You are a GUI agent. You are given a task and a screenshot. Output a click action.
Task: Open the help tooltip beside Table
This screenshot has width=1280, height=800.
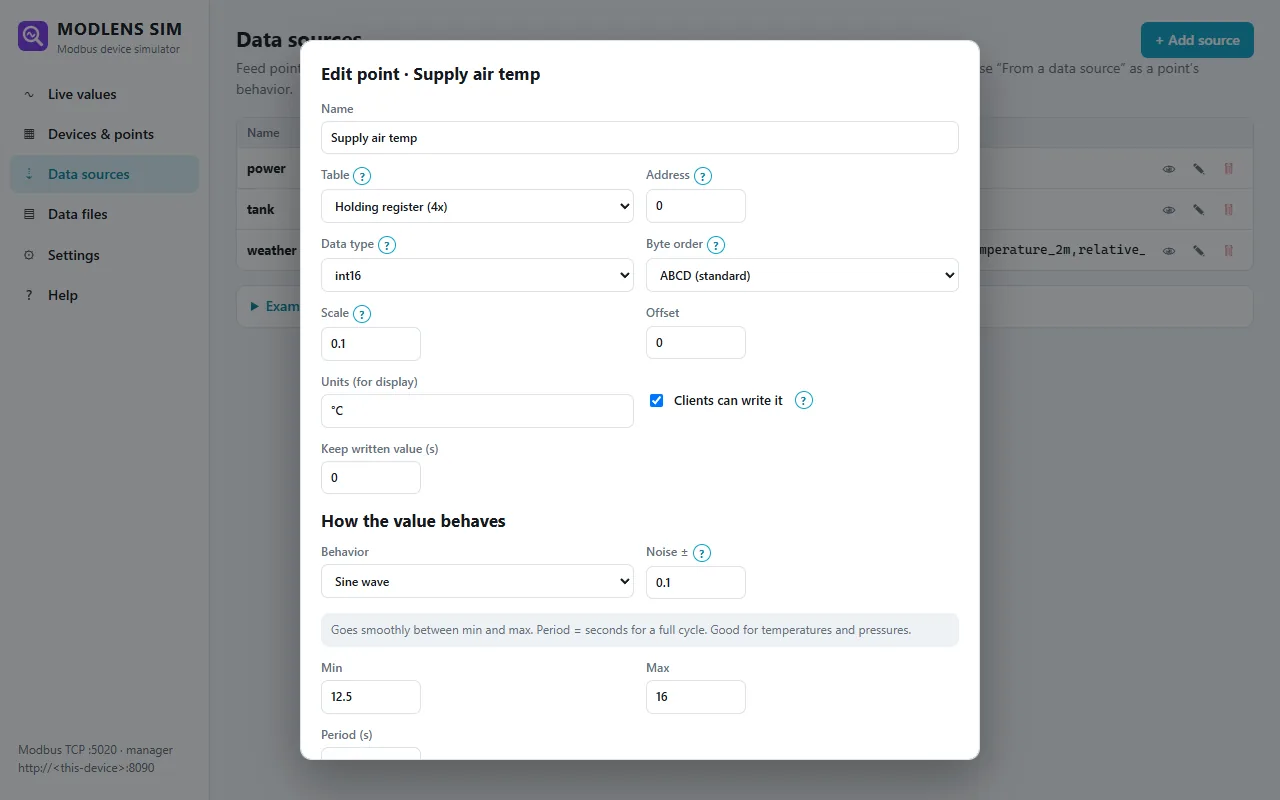[362, 176]
